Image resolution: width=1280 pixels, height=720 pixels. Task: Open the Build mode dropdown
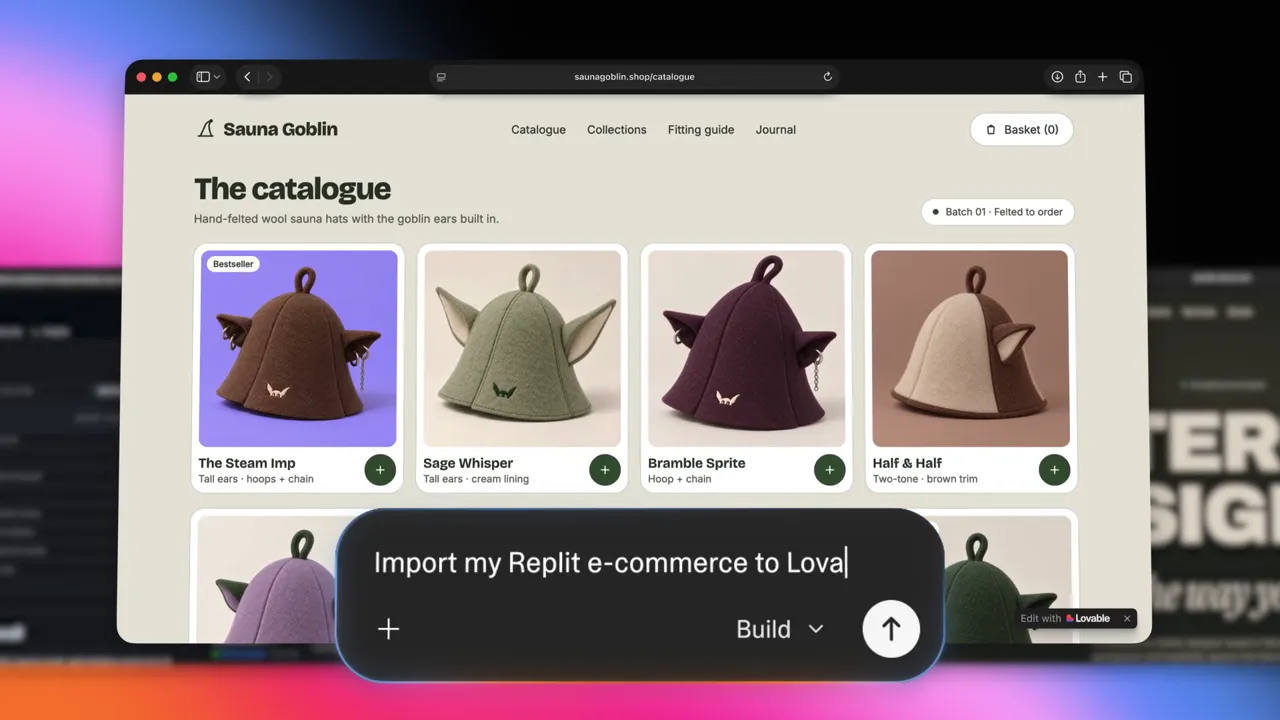(780, 629)
